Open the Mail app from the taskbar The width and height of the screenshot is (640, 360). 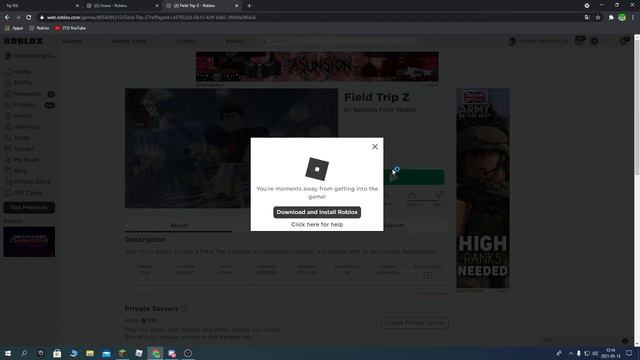click(x=106, y=353)
